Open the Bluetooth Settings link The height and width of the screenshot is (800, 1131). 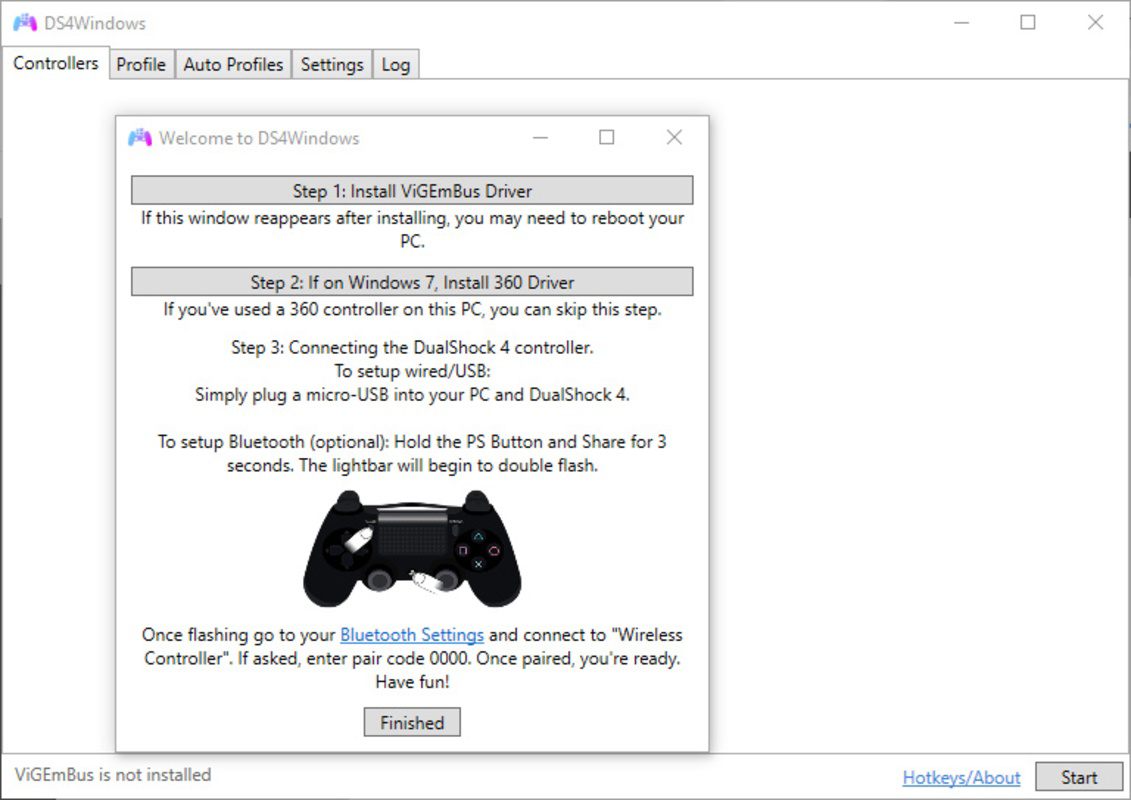(412, 634)
